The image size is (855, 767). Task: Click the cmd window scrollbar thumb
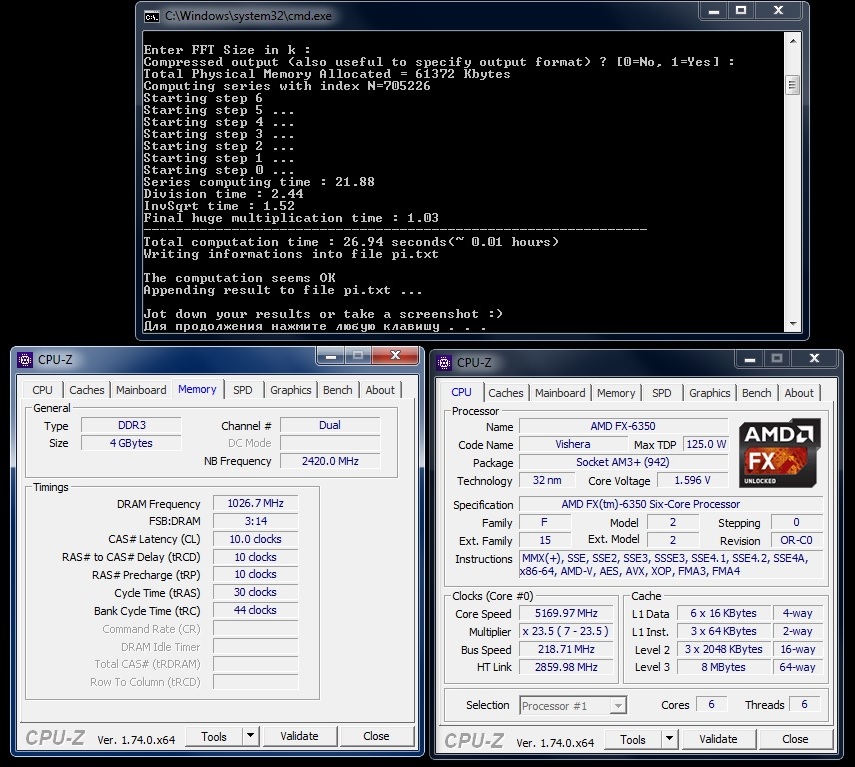coord(793,85)
